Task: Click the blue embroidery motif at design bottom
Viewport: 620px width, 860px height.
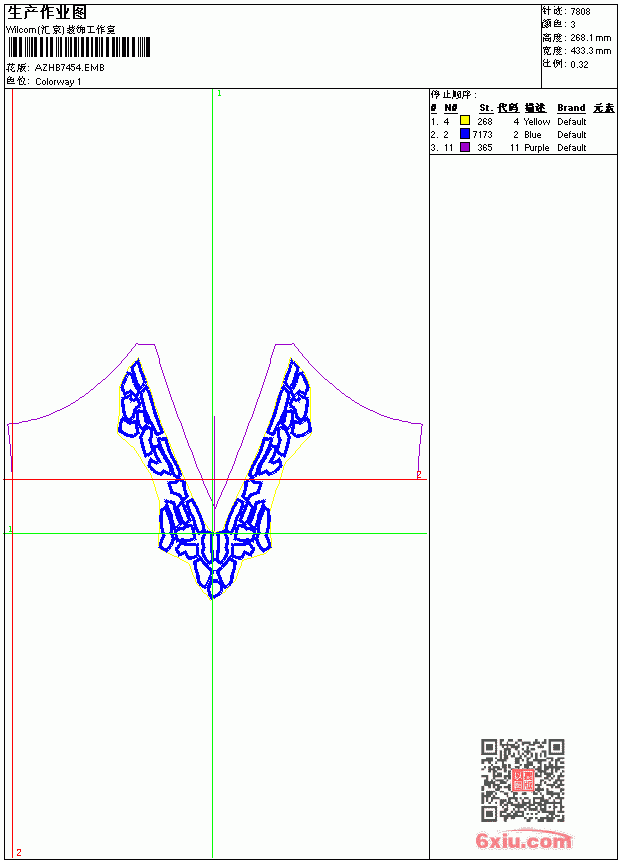Action: tap(215, 565)
